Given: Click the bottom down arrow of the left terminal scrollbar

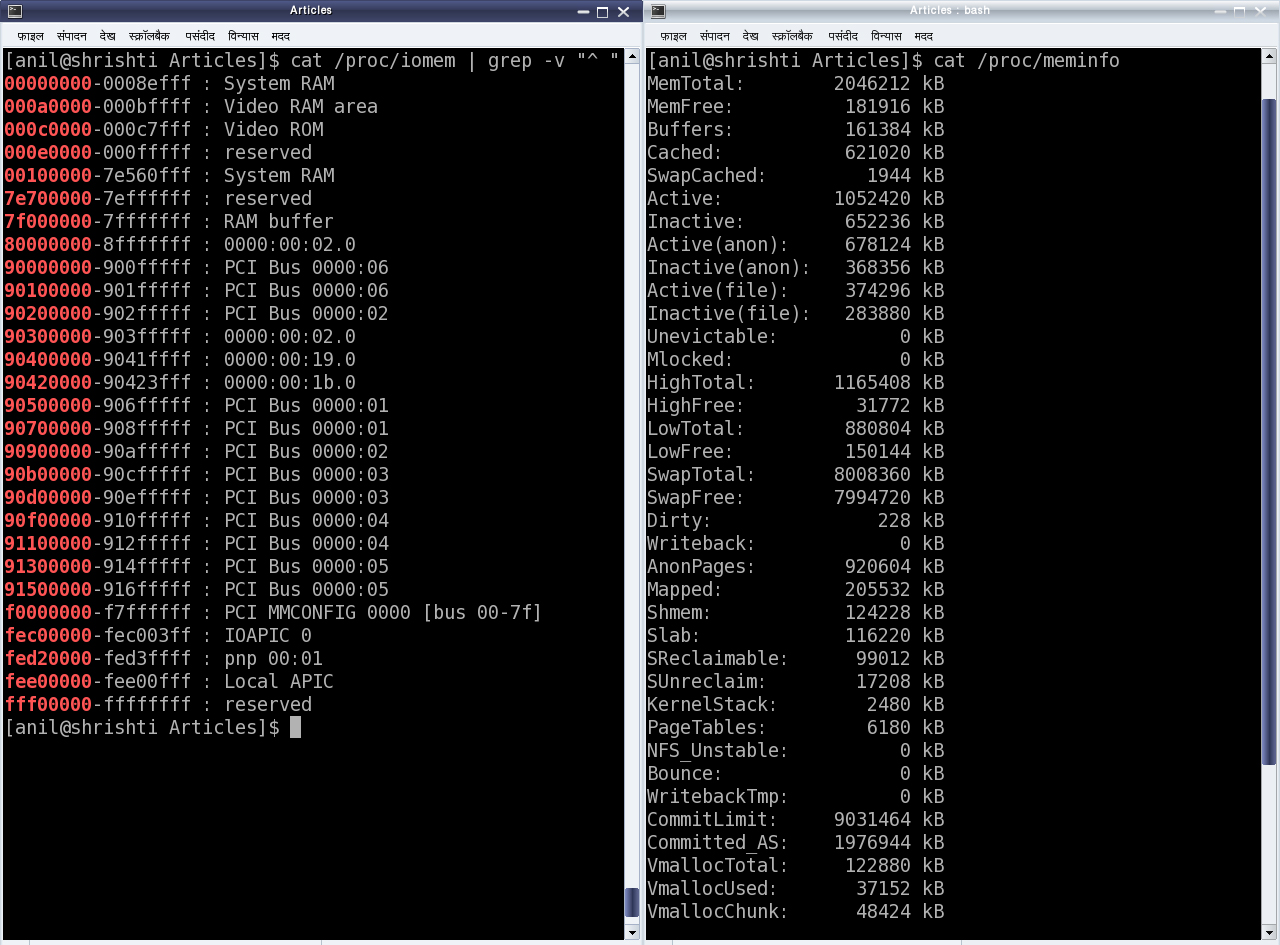Looking at the screenshot, I should tap(632, 932).
